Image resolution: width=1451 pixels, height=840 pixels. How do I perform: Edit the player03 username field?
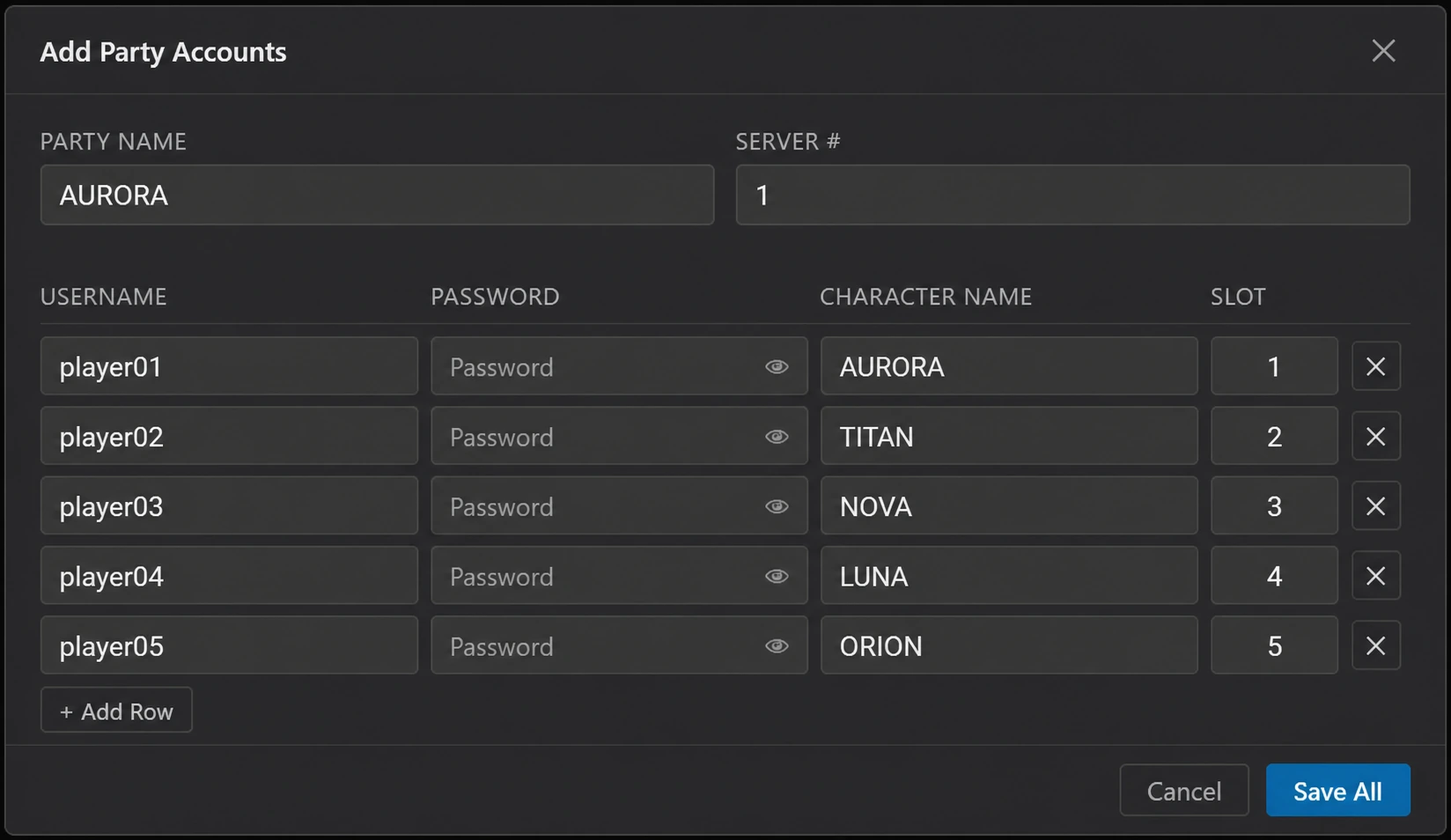coord(229,505)
